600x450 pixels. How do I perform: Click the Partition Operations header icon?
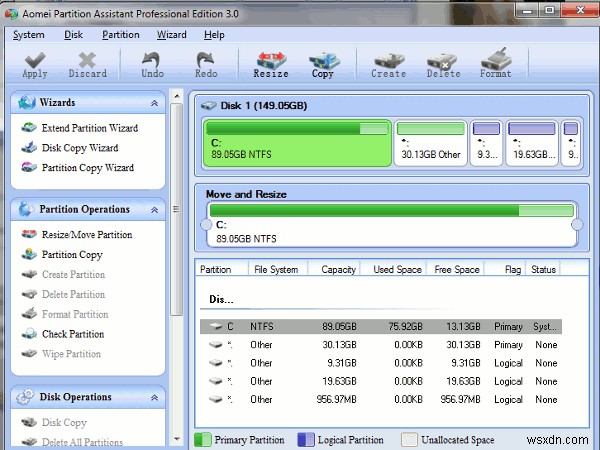[26, 209]
